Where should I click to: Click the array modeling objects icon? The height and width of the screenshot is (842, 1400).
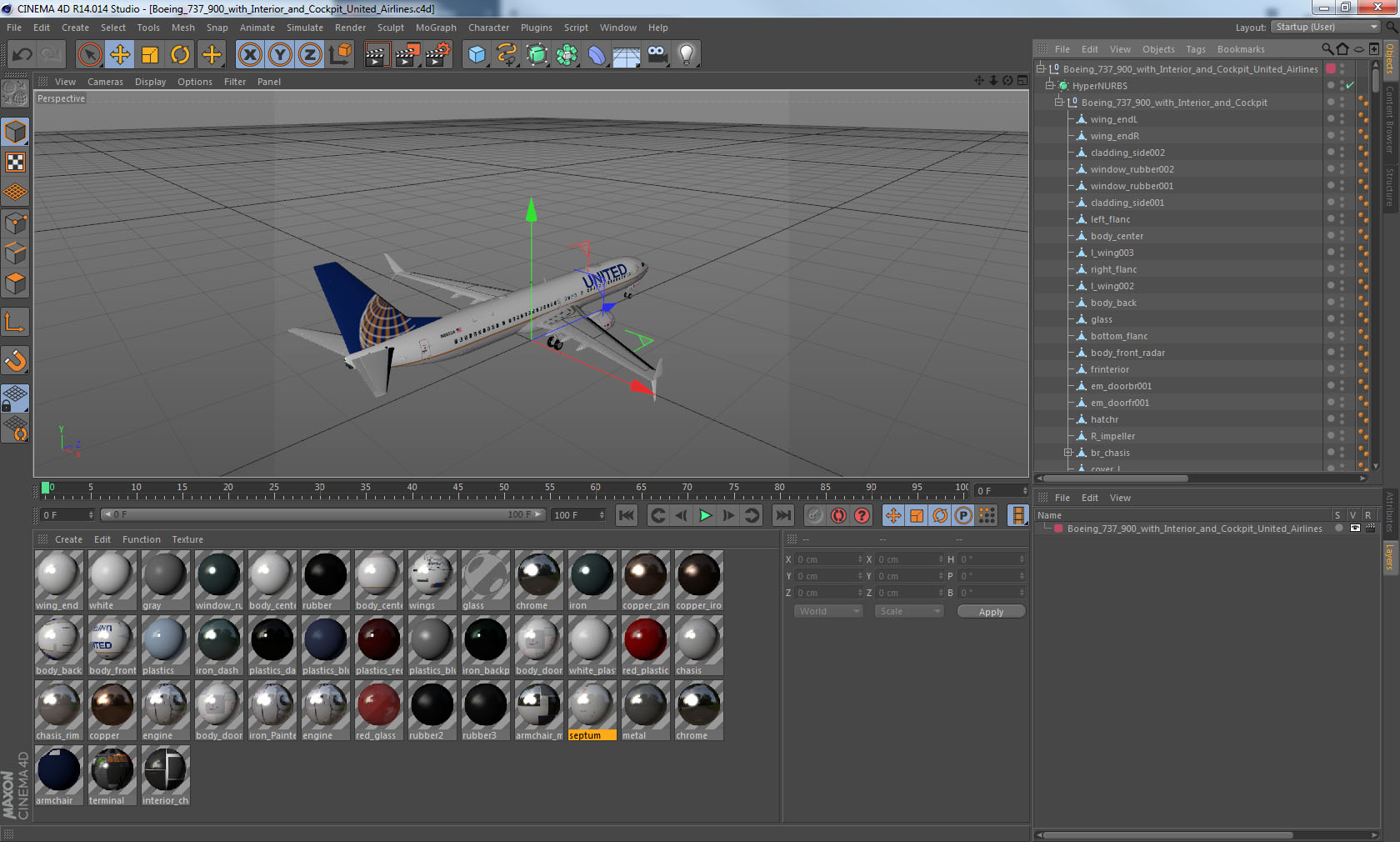[567, 55]
